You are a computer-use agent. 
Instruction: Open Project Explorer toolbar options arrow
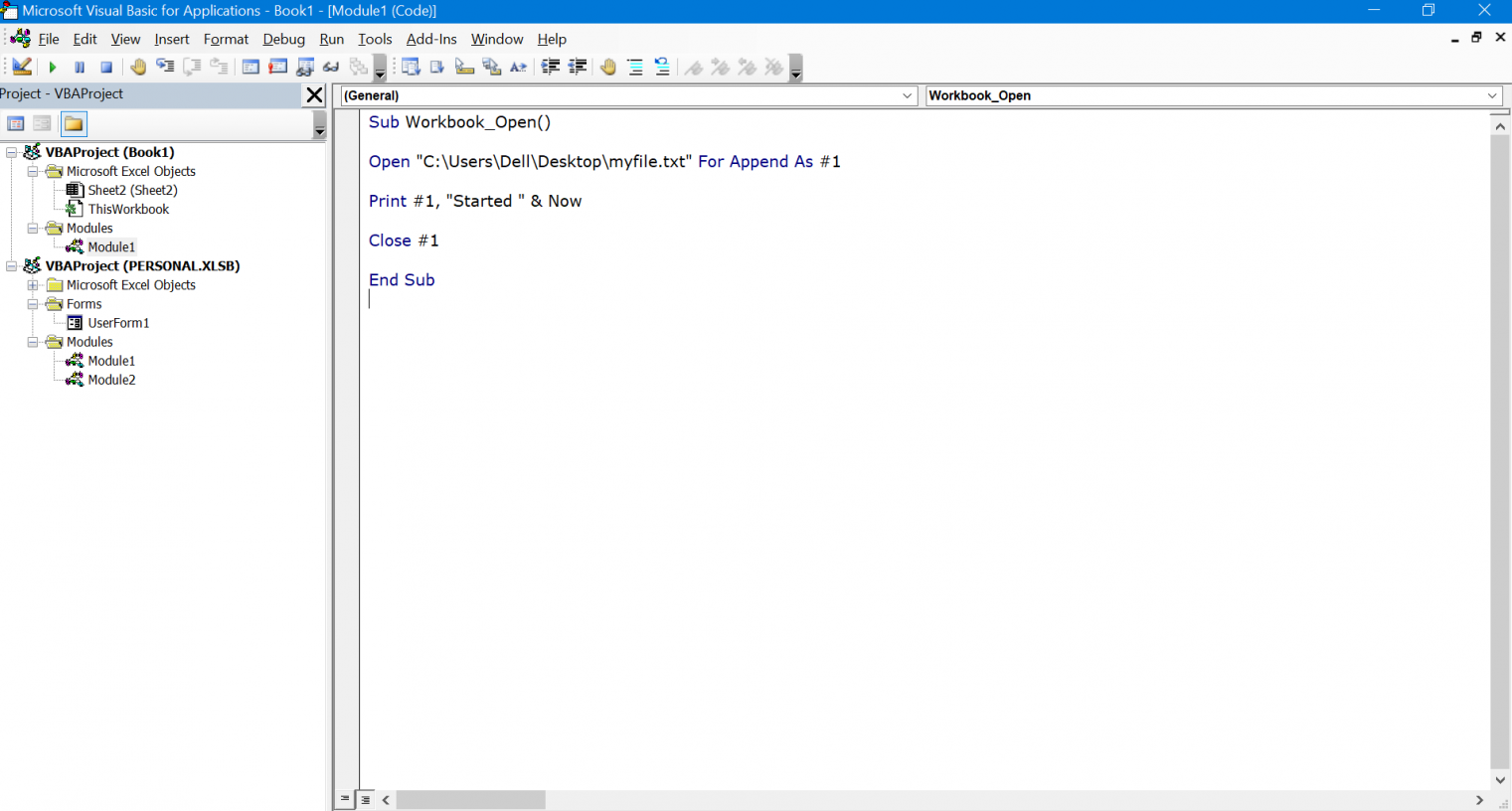(x=319, y=124)
